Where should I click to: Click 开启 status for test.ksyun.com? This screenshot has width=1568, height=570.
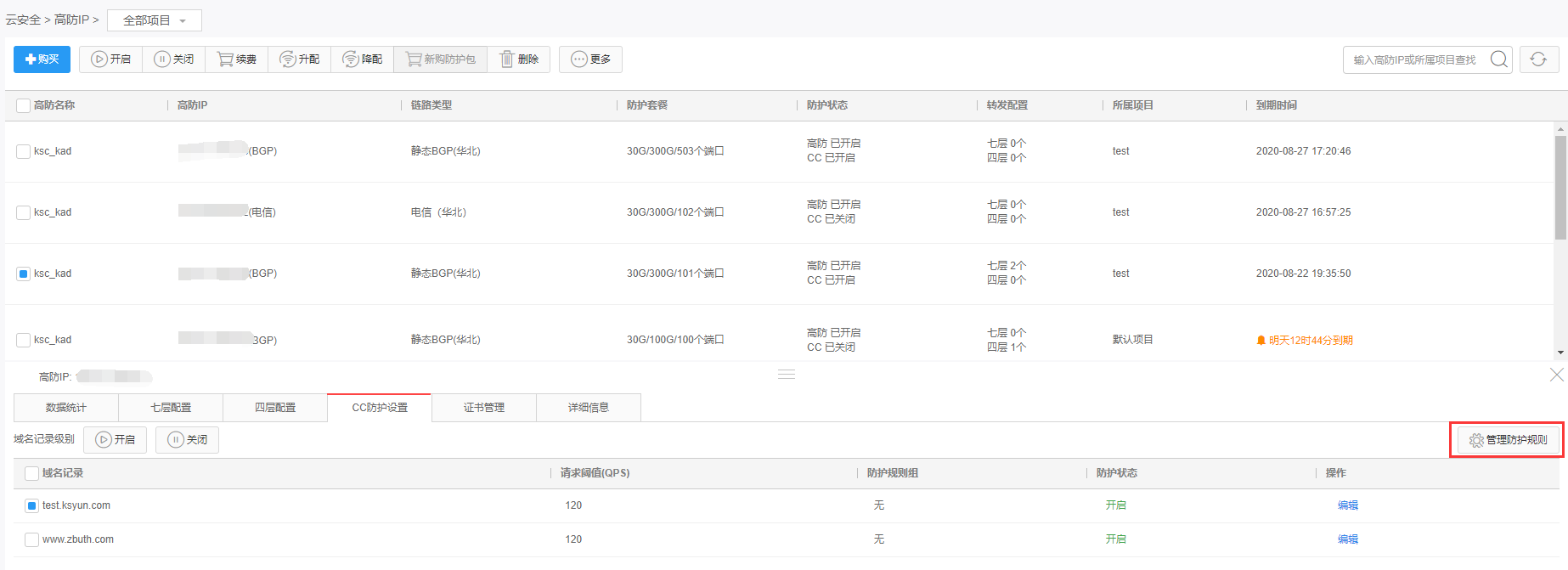pyautogui.click(x=1116, y=505)
